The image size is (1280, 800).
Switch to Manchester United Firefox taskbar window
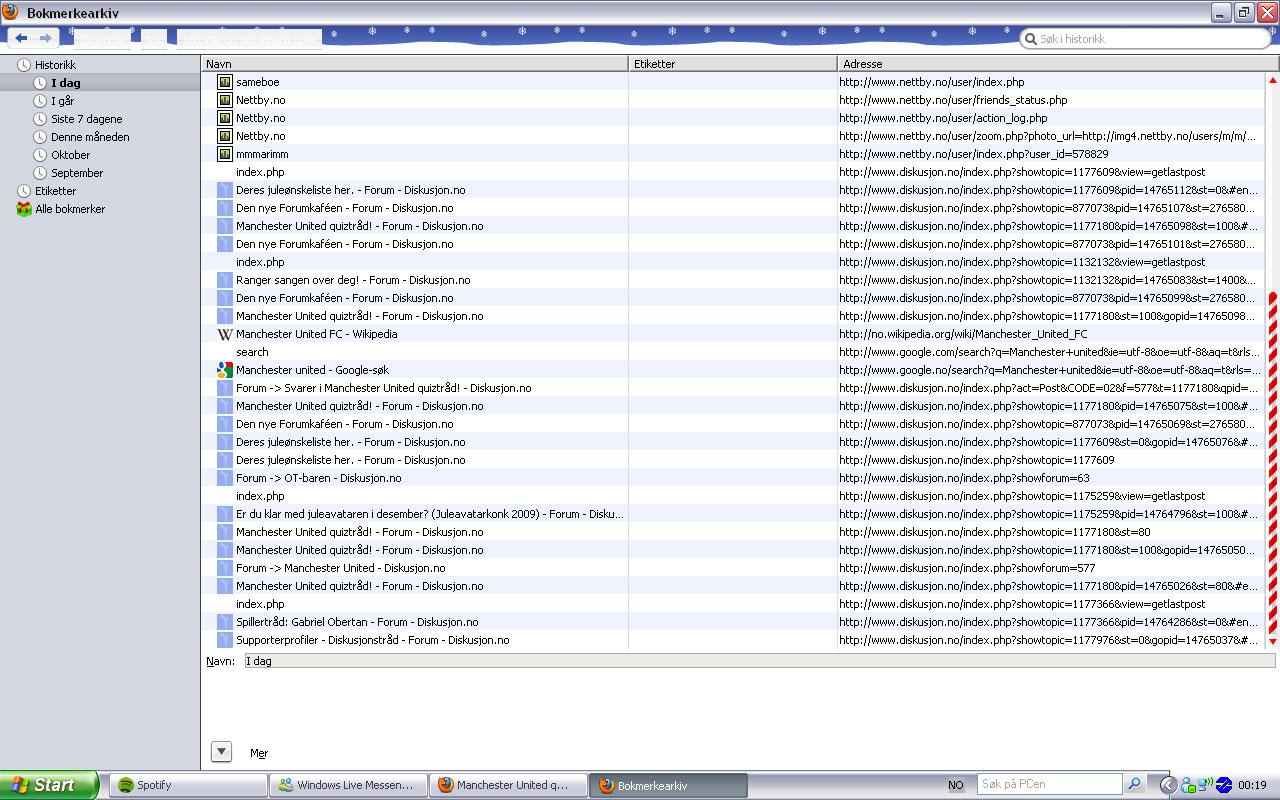507,785
